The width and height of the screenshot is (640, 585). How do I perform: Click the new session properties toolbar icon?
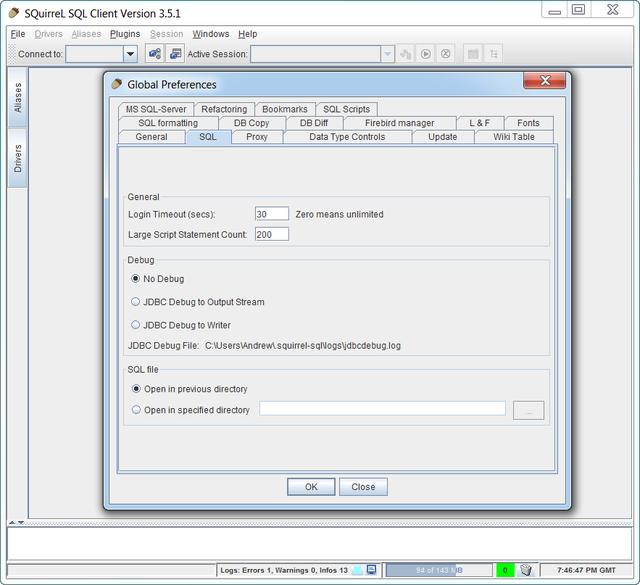175,54
